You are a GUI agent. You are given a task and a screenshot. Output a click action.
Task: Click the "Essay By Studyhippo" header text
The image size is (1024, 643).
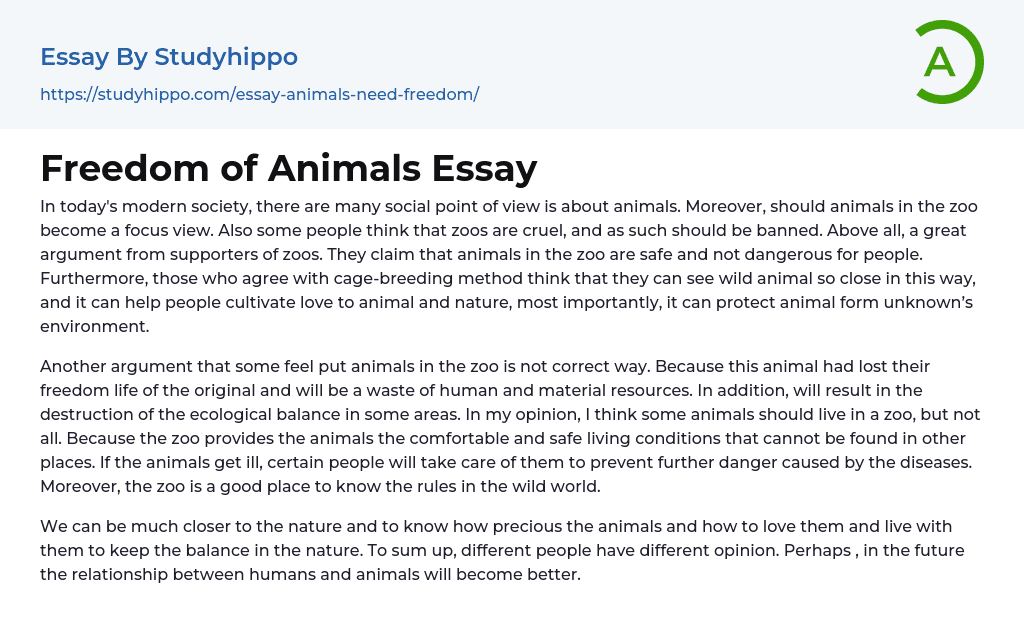(x=169, y=57)
